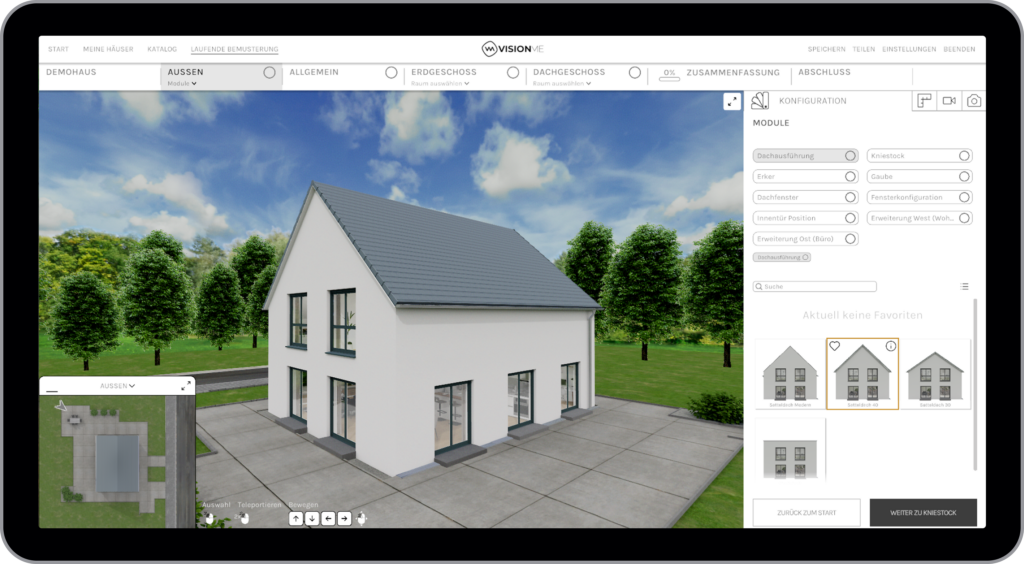The height and width of the screenshot is (564, 1024).
Task: Open the Aussen dropdown in the minimap
Action: pos(117,385)
